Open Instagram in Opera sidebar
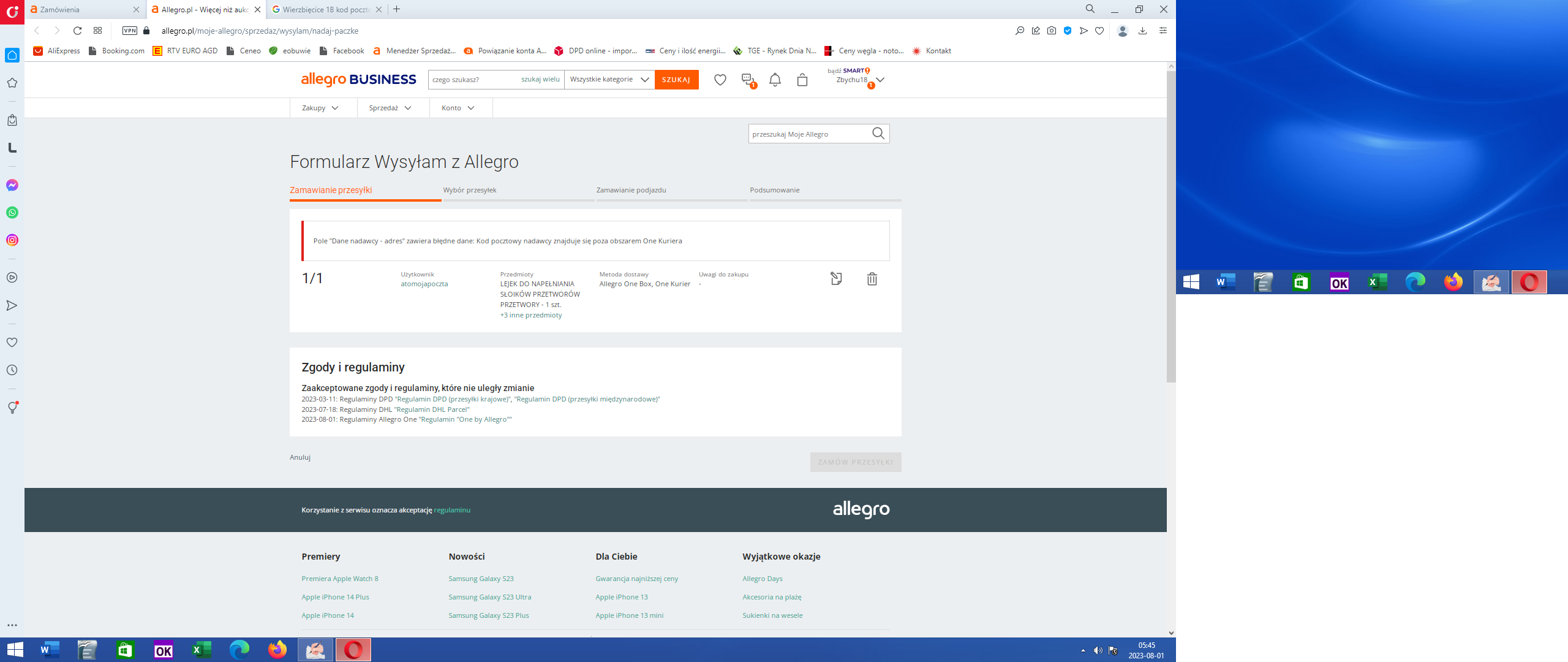This screenshot has height=662, width=1568. (x=12, y=240)
